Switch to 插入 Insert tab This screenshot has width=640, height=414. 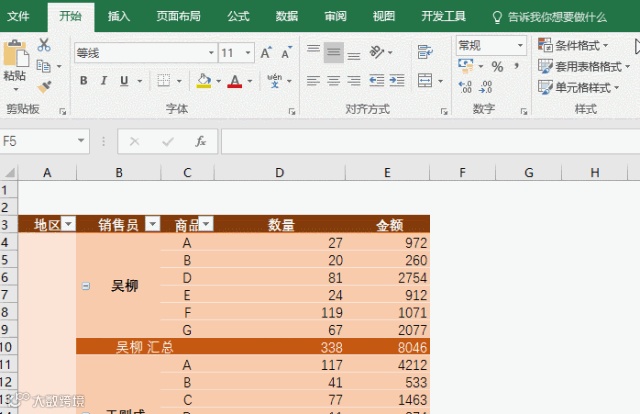pos(119,16)
